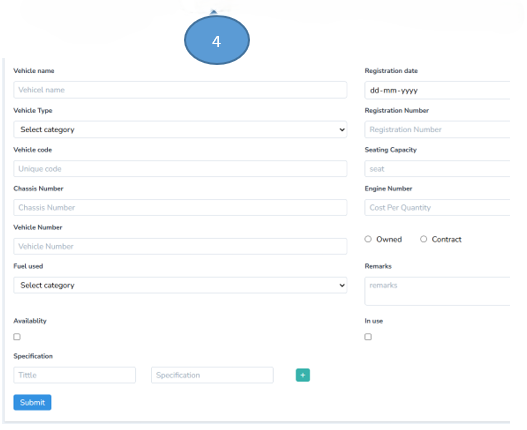Screen dimensions: 527x430
Task: Click the Fuel used label text
Action: [x=28, y=266]
